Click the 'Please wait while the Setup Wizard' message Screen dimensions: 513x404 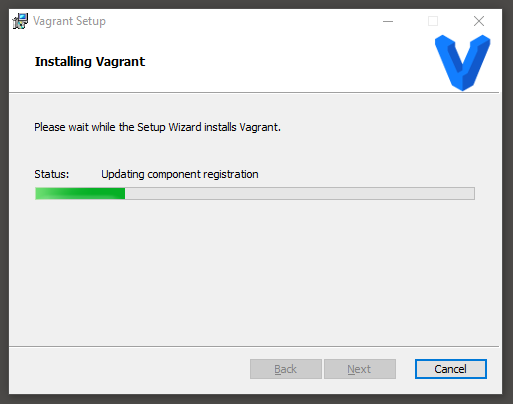click(x=157, y=127)
